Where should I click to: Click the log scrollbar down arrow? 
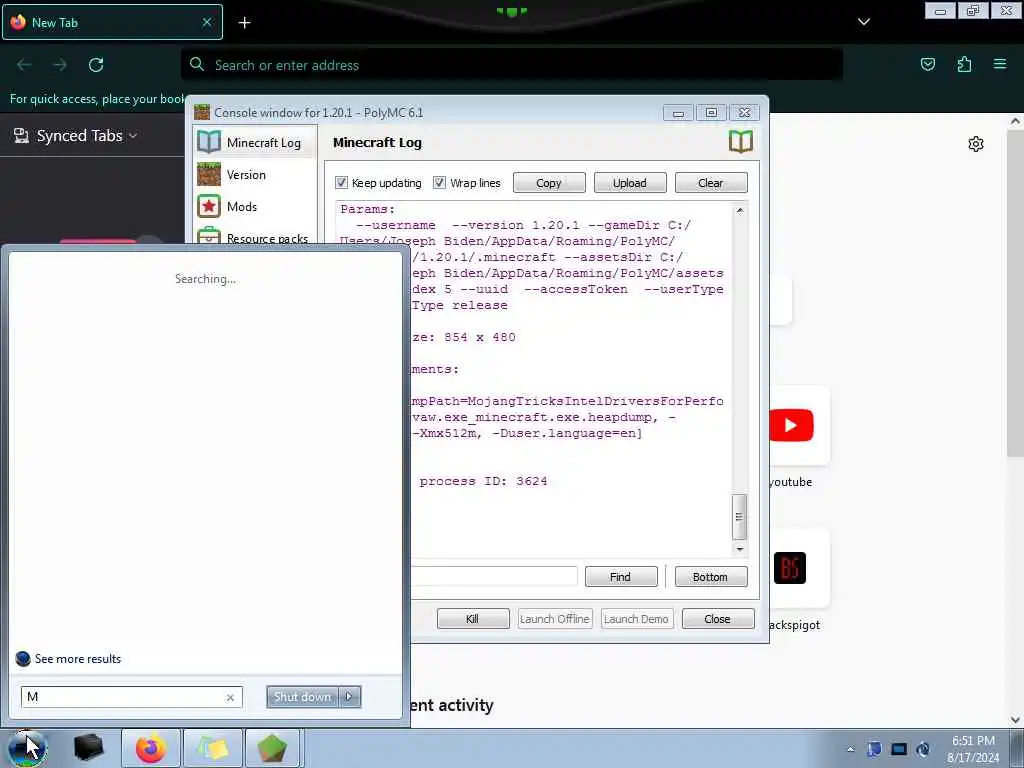tap(739, 549)
